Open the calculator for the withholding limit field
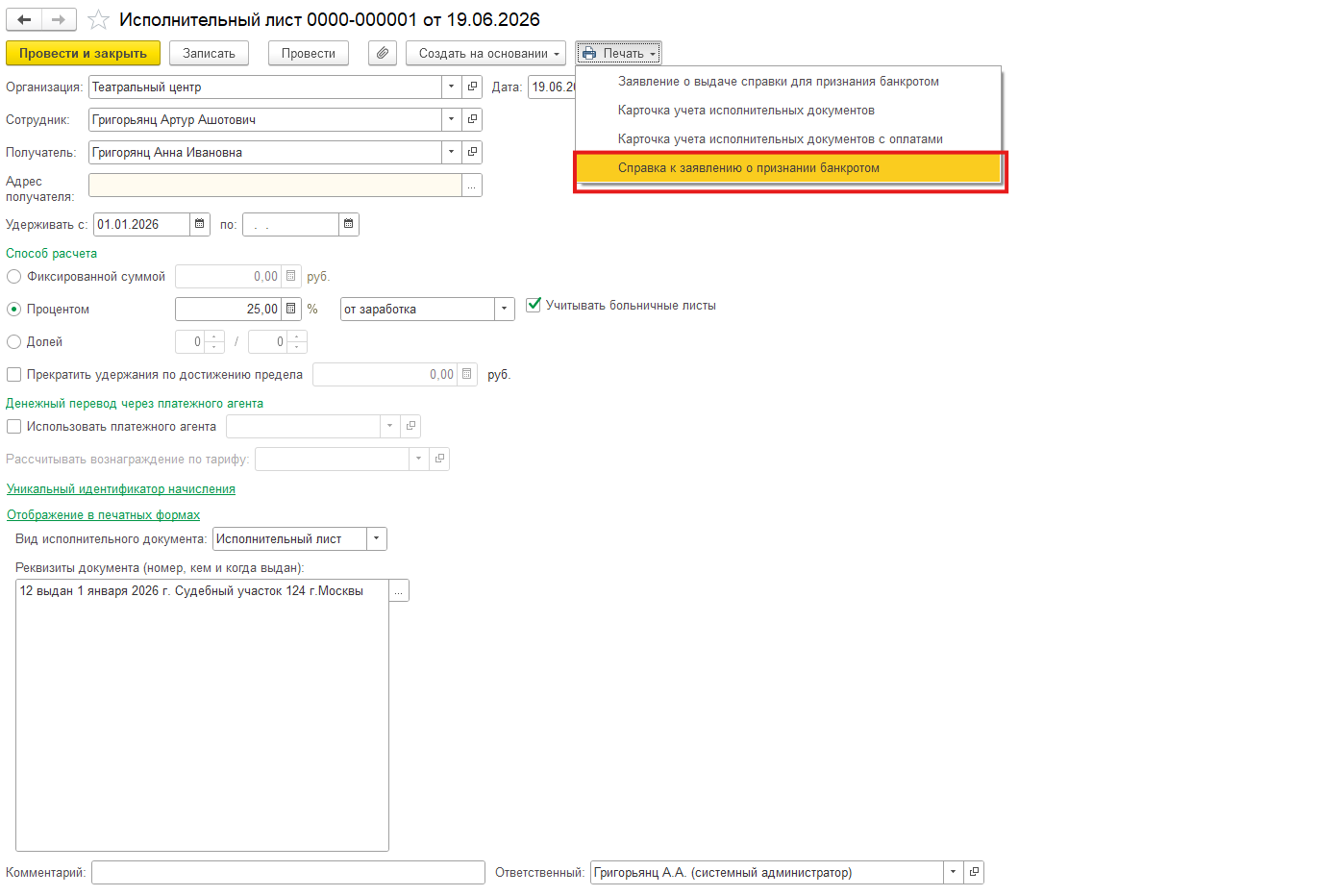 coord(467,374)
